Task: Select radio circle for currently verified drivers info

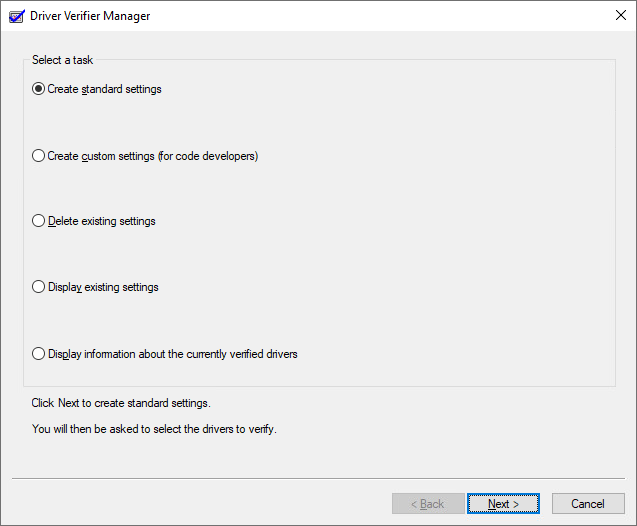Action: pos(39,354)
